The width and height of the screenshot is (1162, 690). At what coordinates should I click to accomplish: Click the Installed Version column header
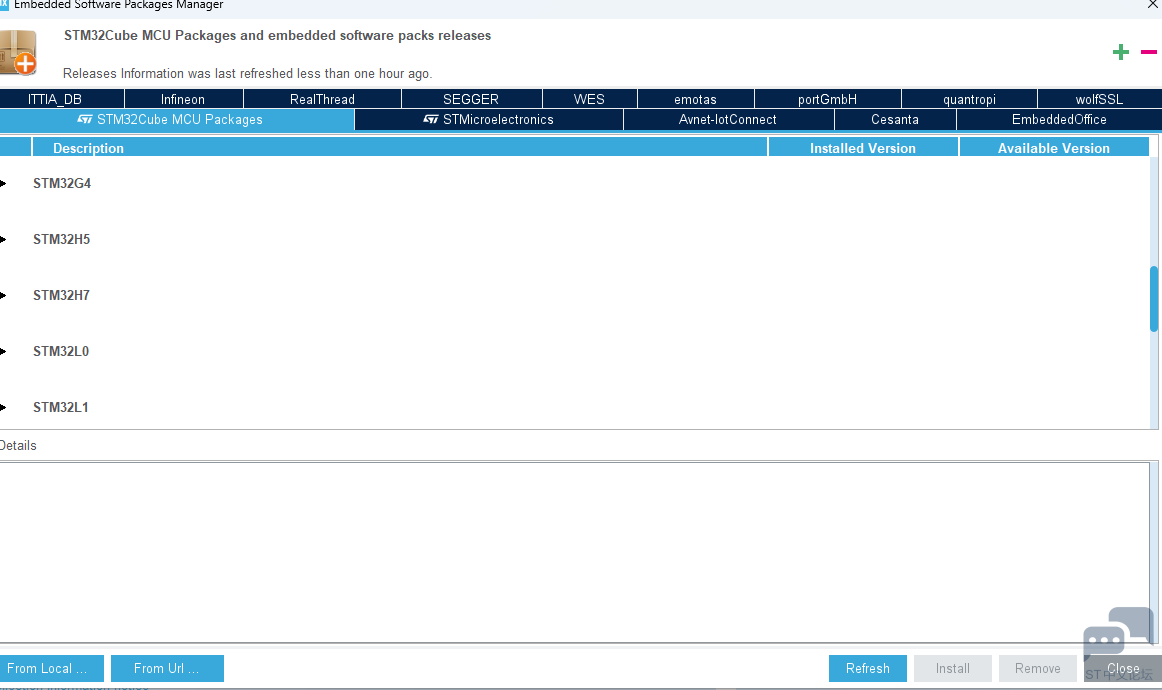point(863,147)
